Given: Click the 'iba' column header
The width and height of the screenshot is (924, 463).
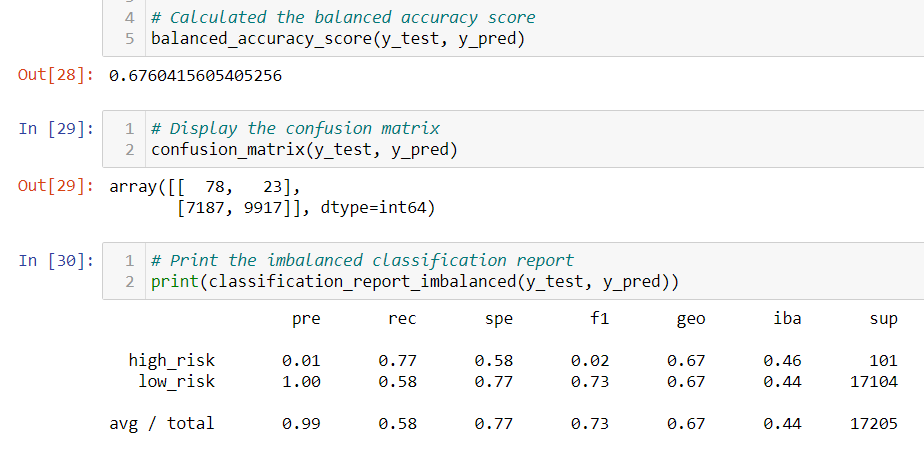Looking at the screenshot, I should (x=787, y=319).
